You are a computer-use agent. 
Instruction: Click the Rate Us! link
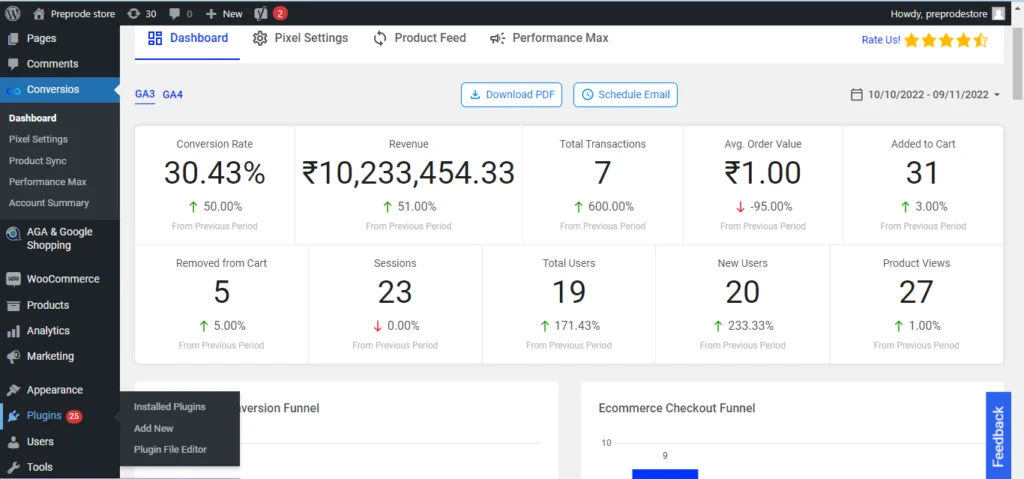[881, 40]
